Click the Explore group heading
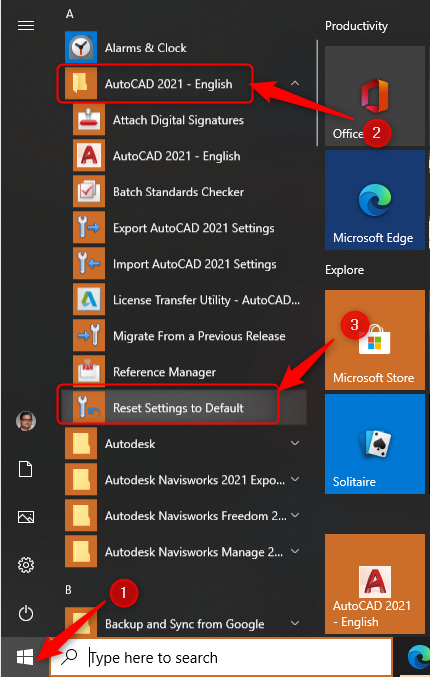Viewport: 430px width, 677px height. [x=345, y=270]
